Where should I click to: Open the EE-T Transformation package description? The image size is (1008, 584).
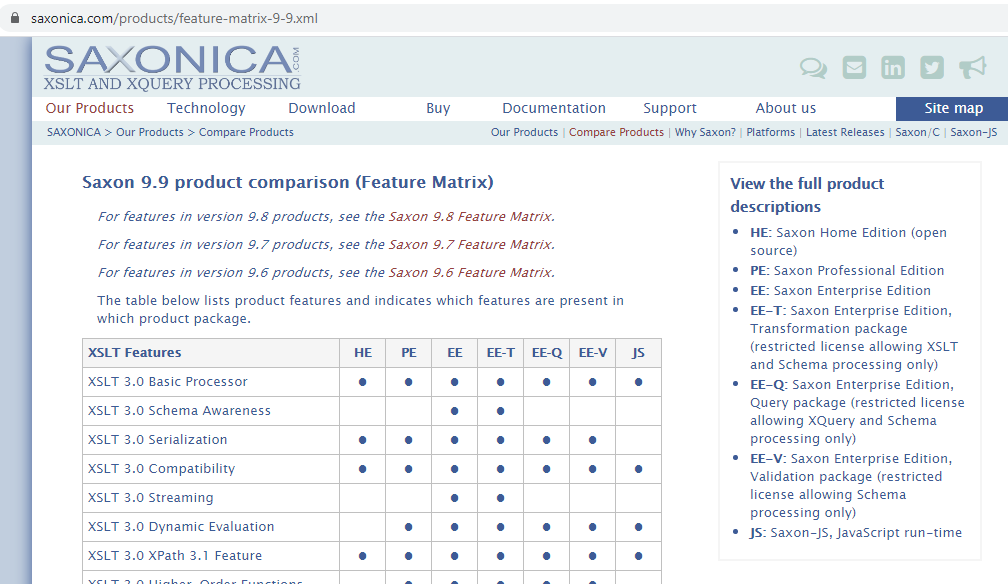[854, 338]
